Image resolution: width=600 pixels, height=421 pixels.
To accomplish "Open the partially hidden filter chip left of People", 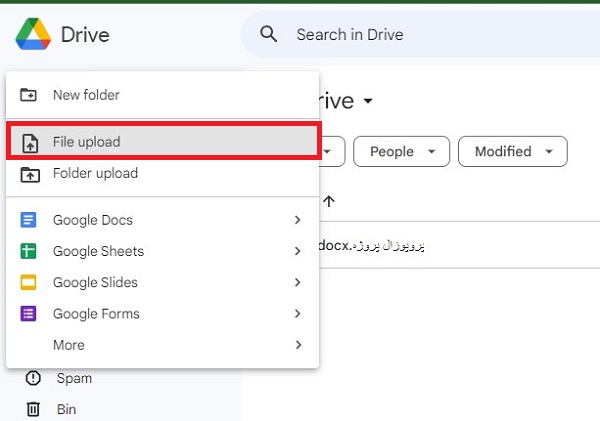I will coord(332,152).
